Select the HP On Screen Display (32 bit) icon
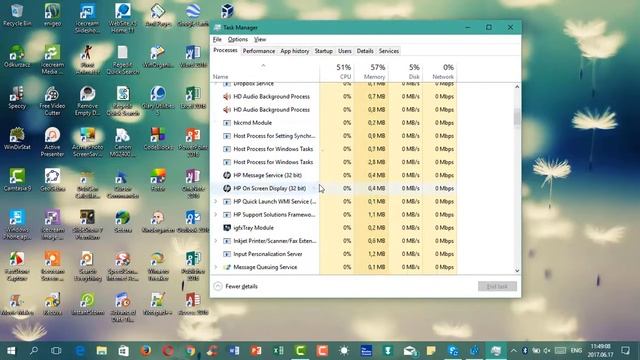 tap(227, 188)
